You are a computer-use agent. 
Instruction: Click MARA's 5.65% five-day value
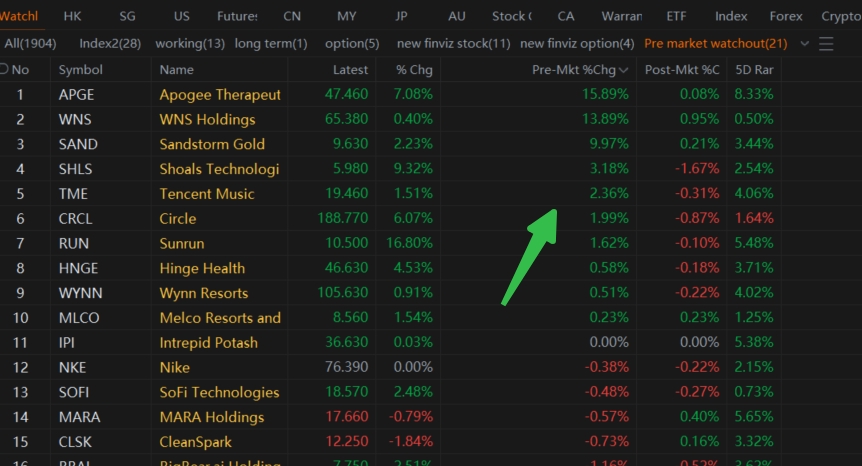pyautogui.click(x=754, y=417)
